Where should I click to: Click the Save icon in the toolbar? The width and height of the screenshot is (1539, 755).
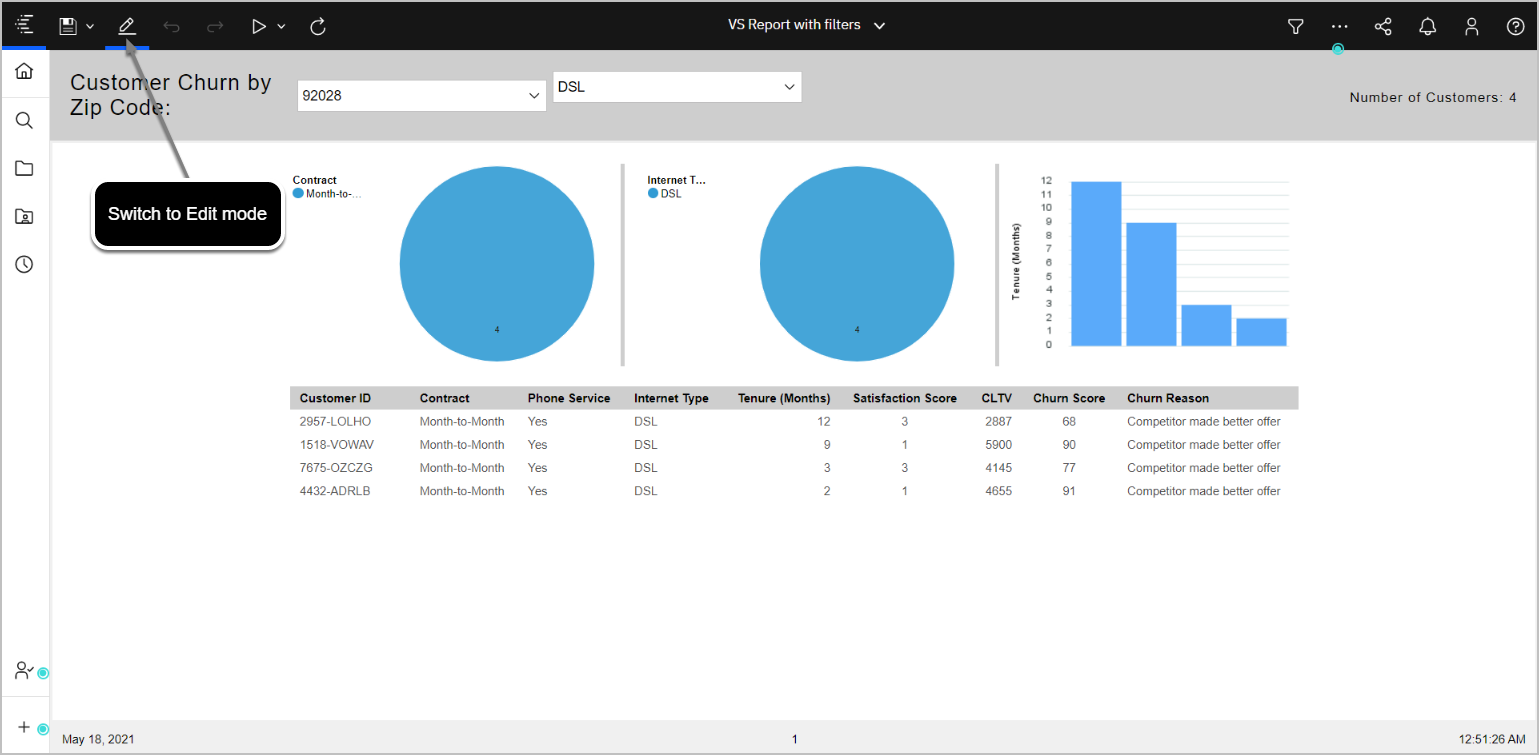click(68, 26)
